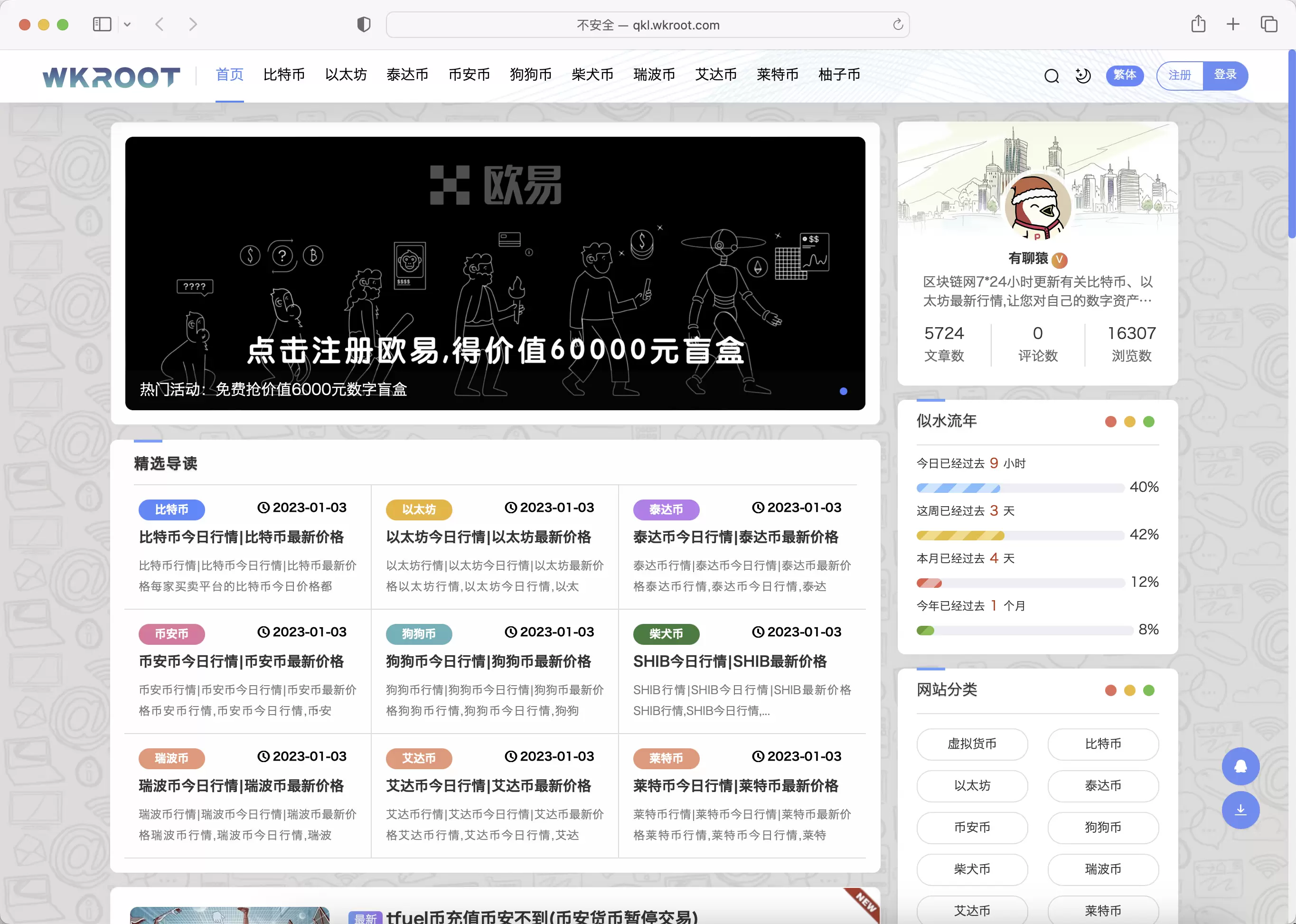Click the red 本月已经过去 progress bar
The width and height of the screenshot is (1296, 924).
(x=1020, y=583)
